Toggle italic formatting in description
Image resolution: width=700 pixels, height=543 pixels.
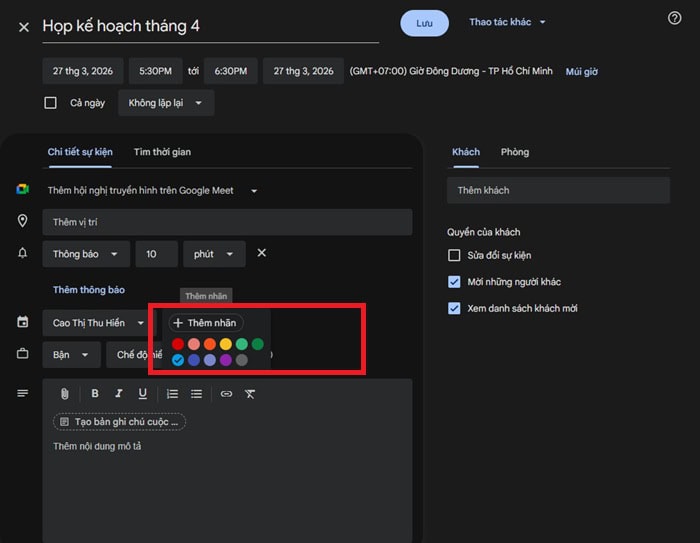(119, 394)
